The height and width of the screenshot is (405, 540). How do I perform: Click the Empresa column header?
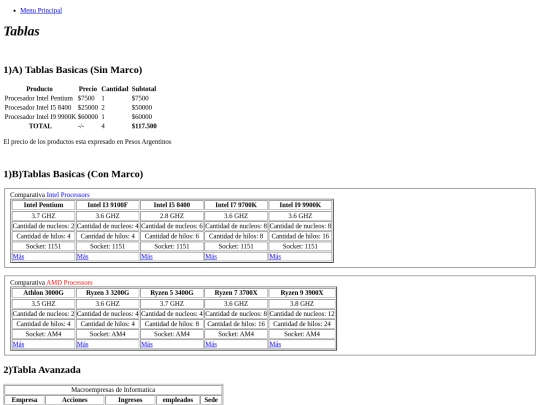(24, 400)
